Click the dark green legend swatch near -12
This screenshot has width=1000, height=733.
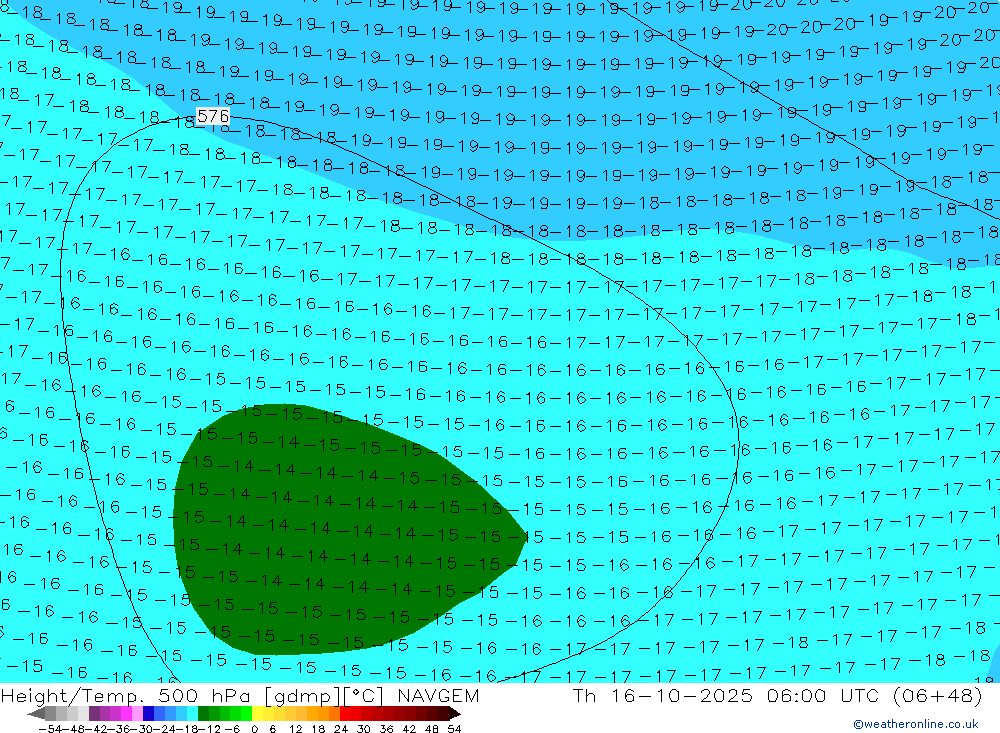[x=203, y=713]
